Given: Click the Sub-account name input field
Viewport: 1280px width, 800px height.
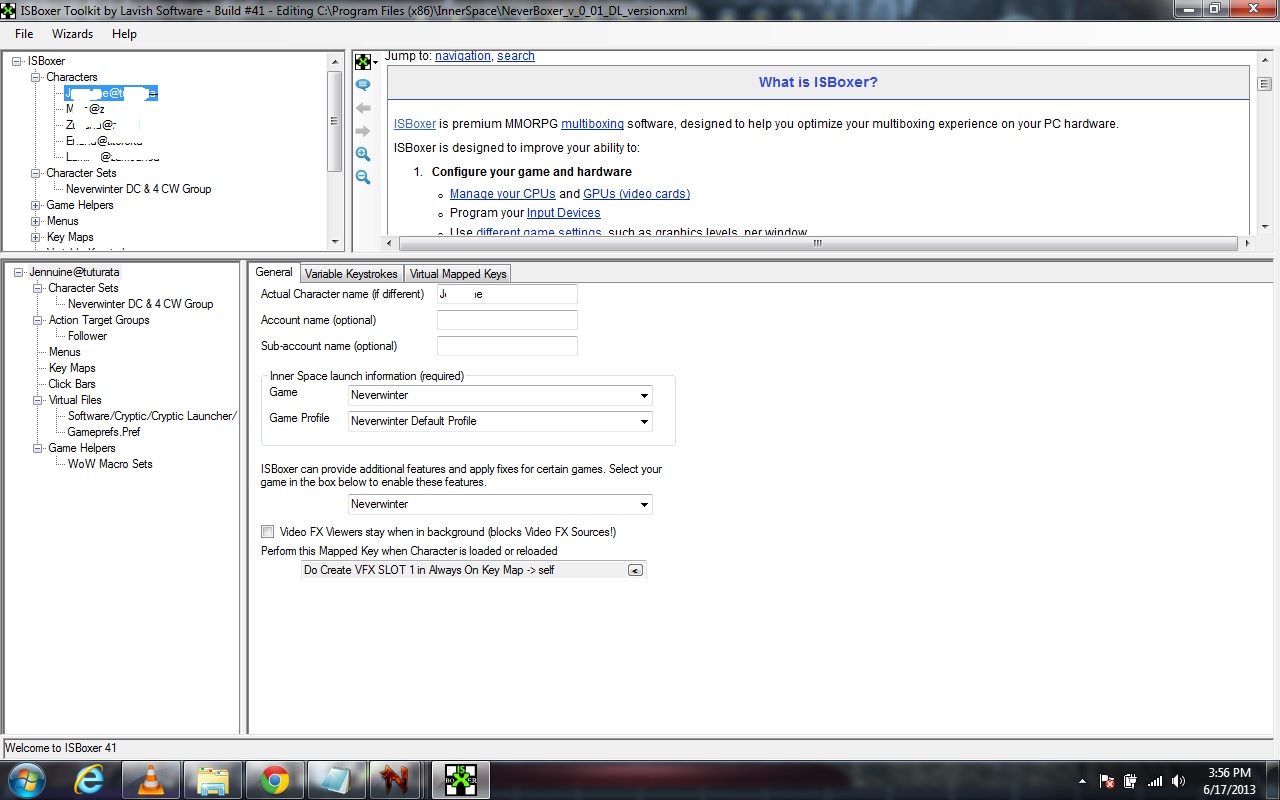Looking at the screenshot, I should pos(507,346).
